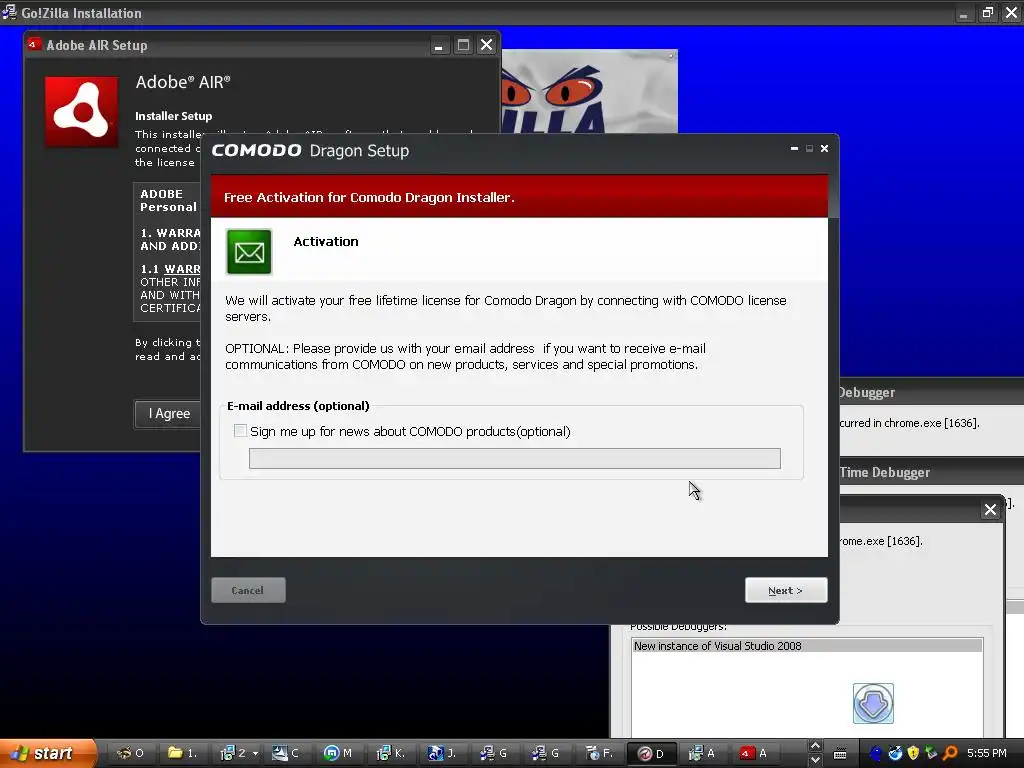Image resolution: width=1024 pixels, height=768 pixels.
Task: Select New instance of Visual Studio 2008
Action: pyautogui.click(x=807, y=646)
